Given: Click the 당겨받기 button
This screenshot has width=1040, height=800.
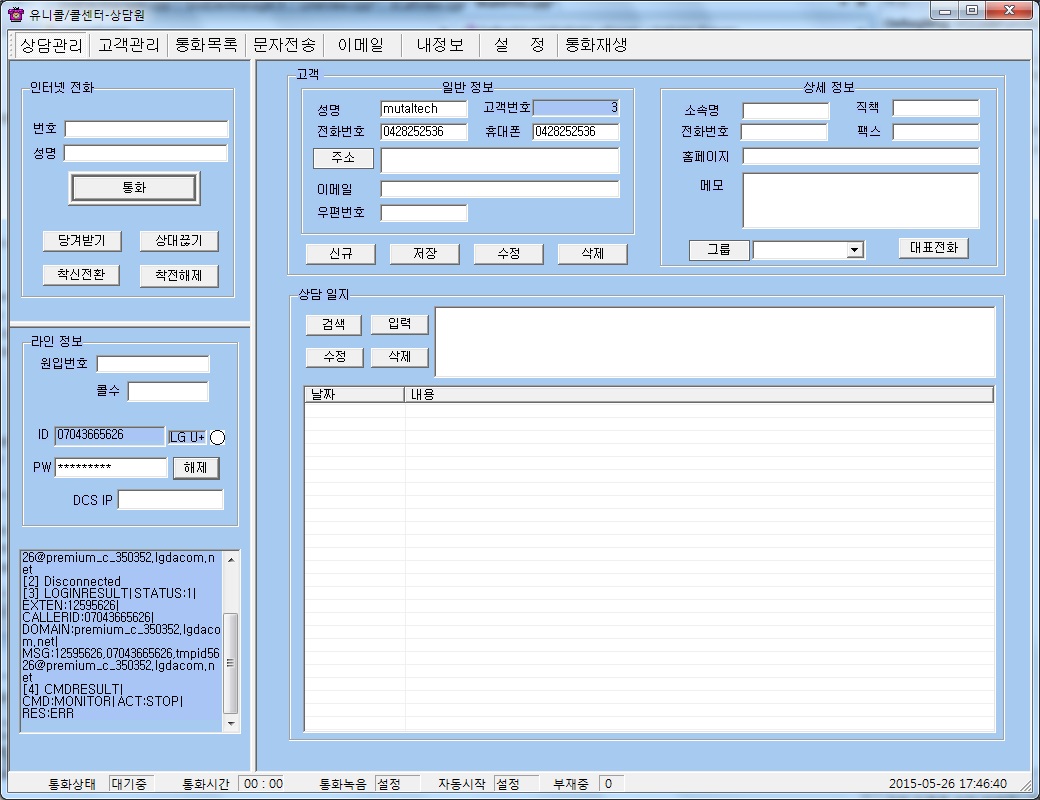Looking at the screenshot, I should [x=82, y=241].
